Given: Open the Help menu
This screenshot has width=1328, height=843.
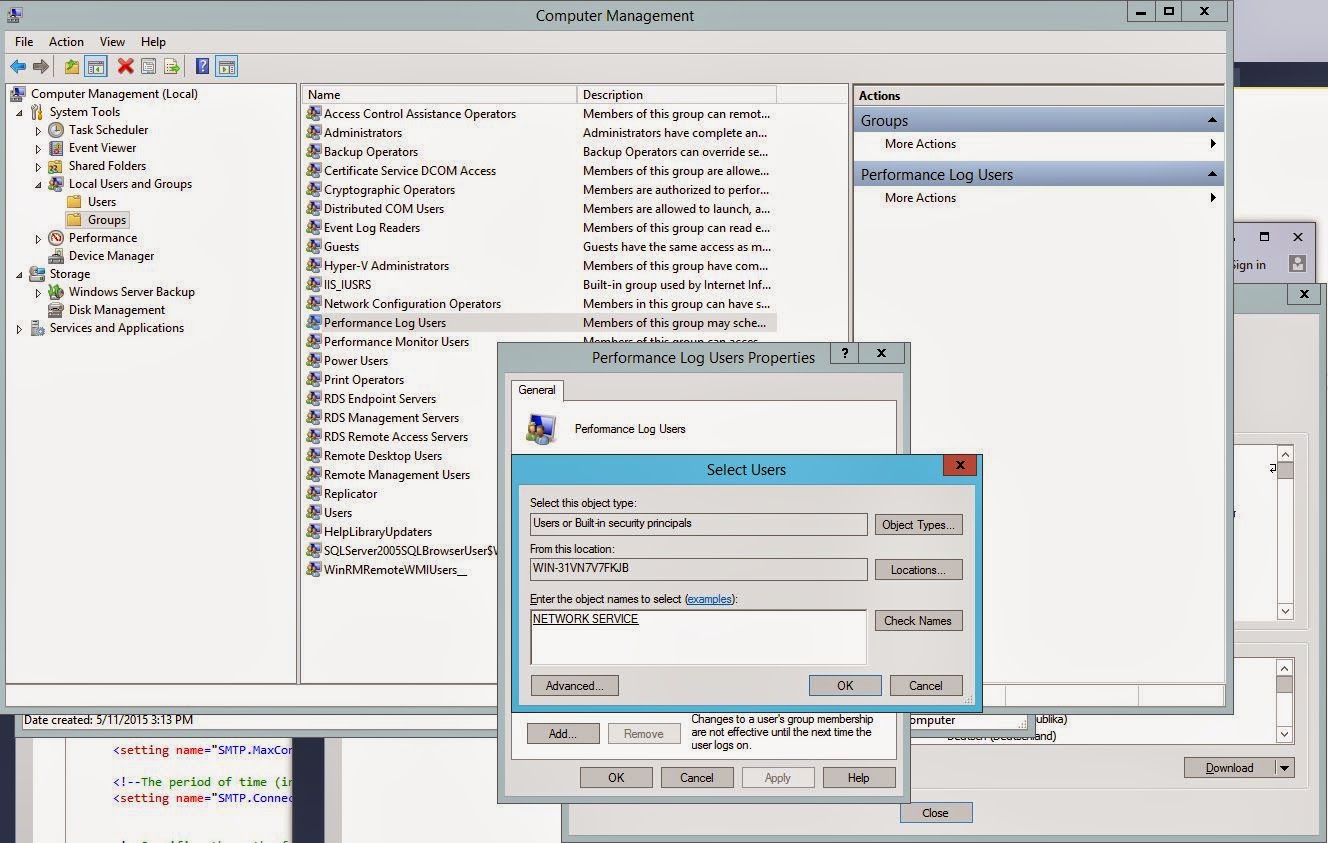Looking at the screenshot, I should (153, 42).
